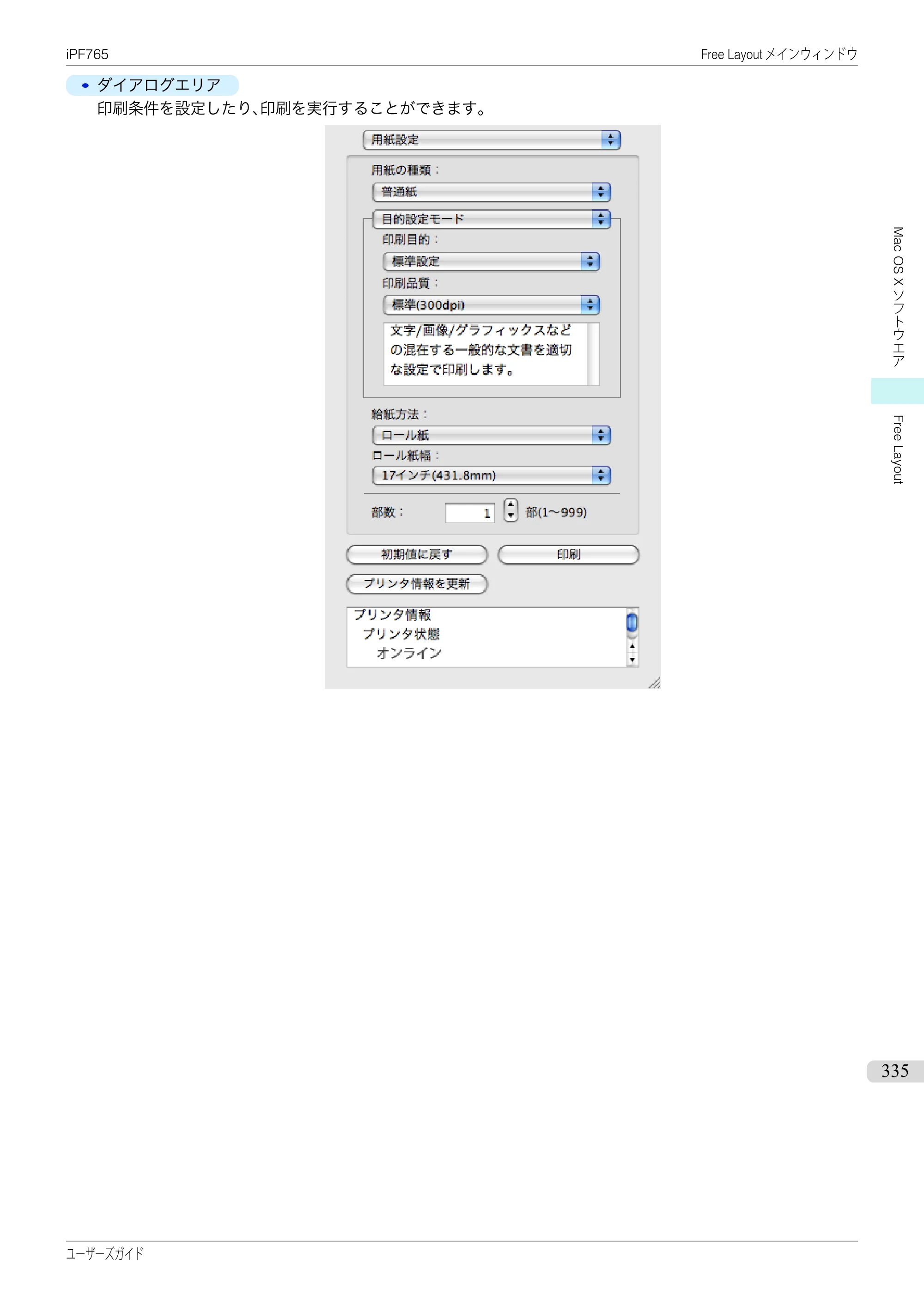Screen dimensions: 924x1307
Task: Click the up arrow of プリンタ情報 scrollbar
Action: (632, 647)
